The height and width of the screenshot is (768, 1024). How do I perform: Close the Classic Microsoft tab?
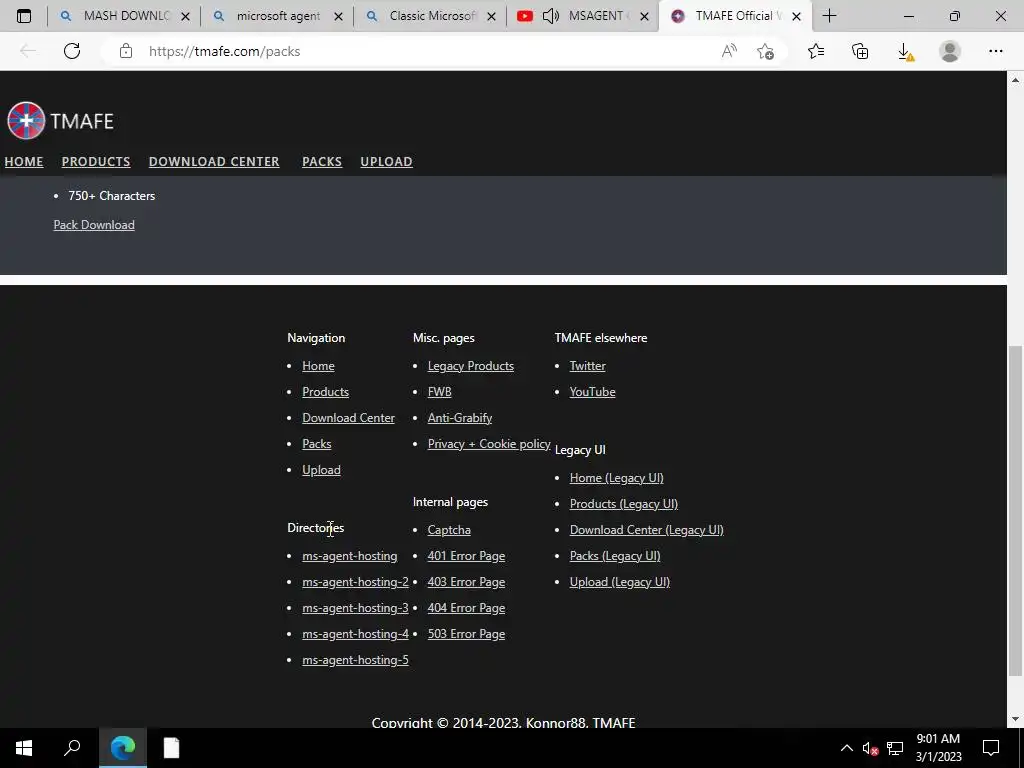tap(492, 17)
